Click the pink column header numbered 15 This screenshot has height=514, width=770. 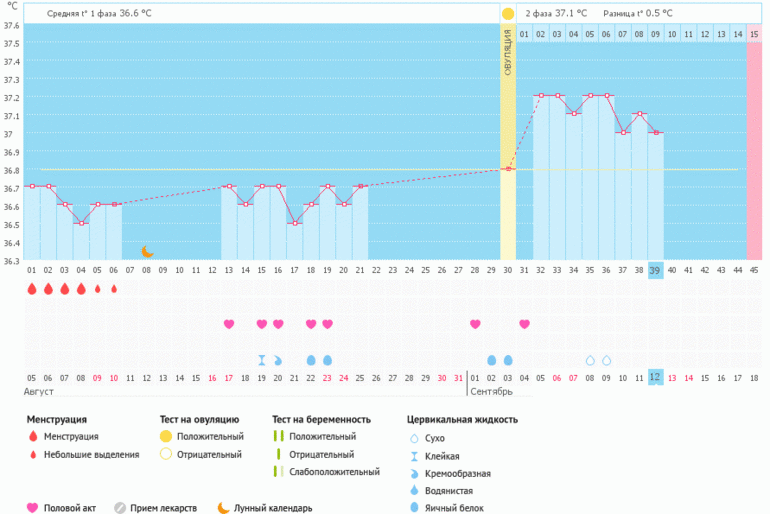[x=754, y=34]
